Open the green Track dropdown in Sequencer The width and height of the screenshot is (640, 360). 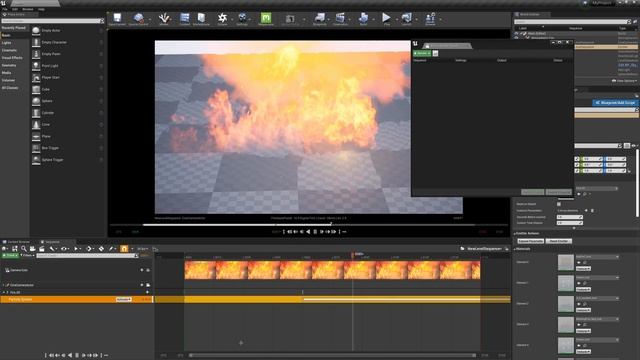[10, 256]
